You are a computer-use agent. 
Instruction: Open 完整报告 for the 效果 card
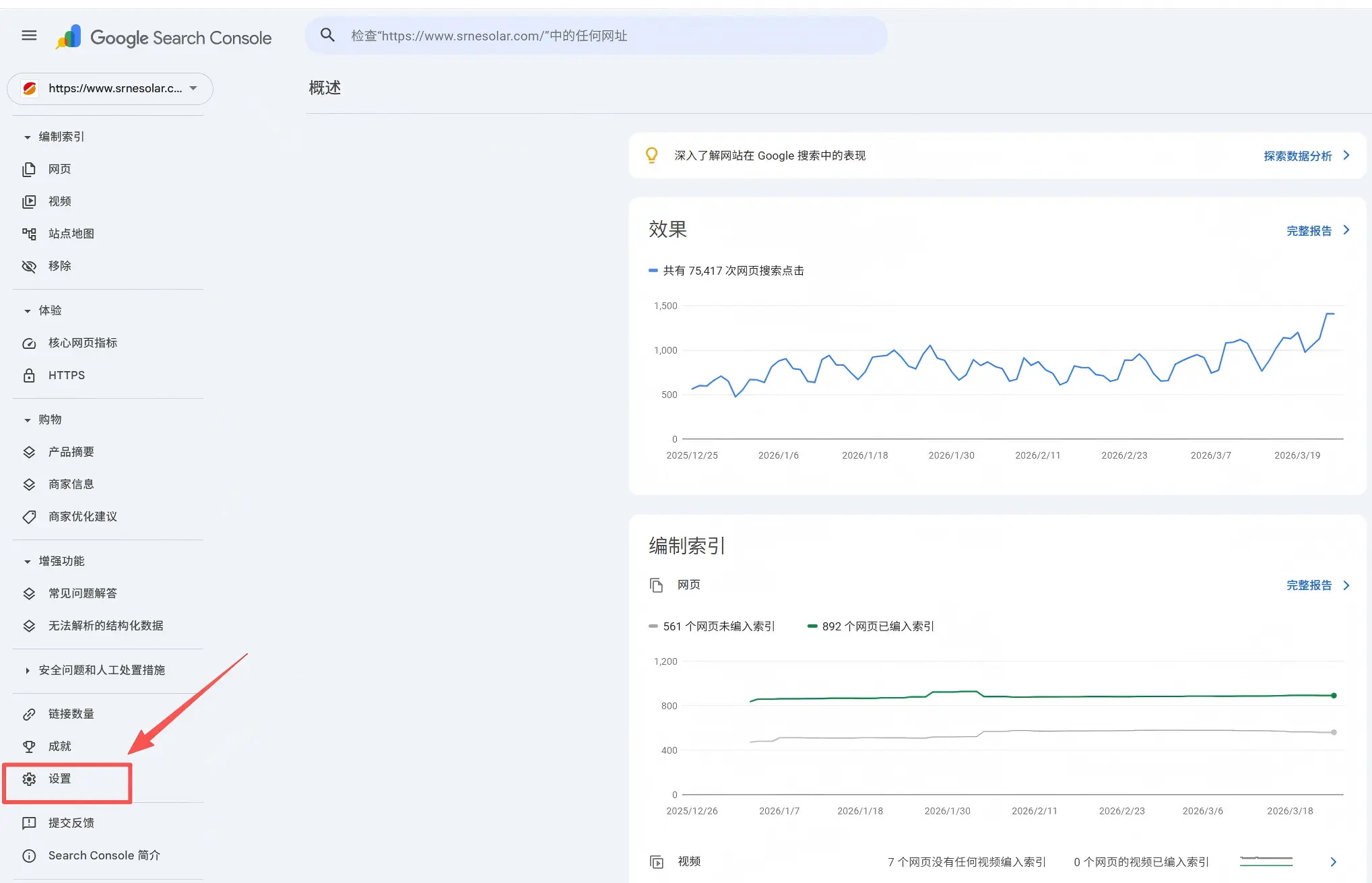[x=1309, y=231]
